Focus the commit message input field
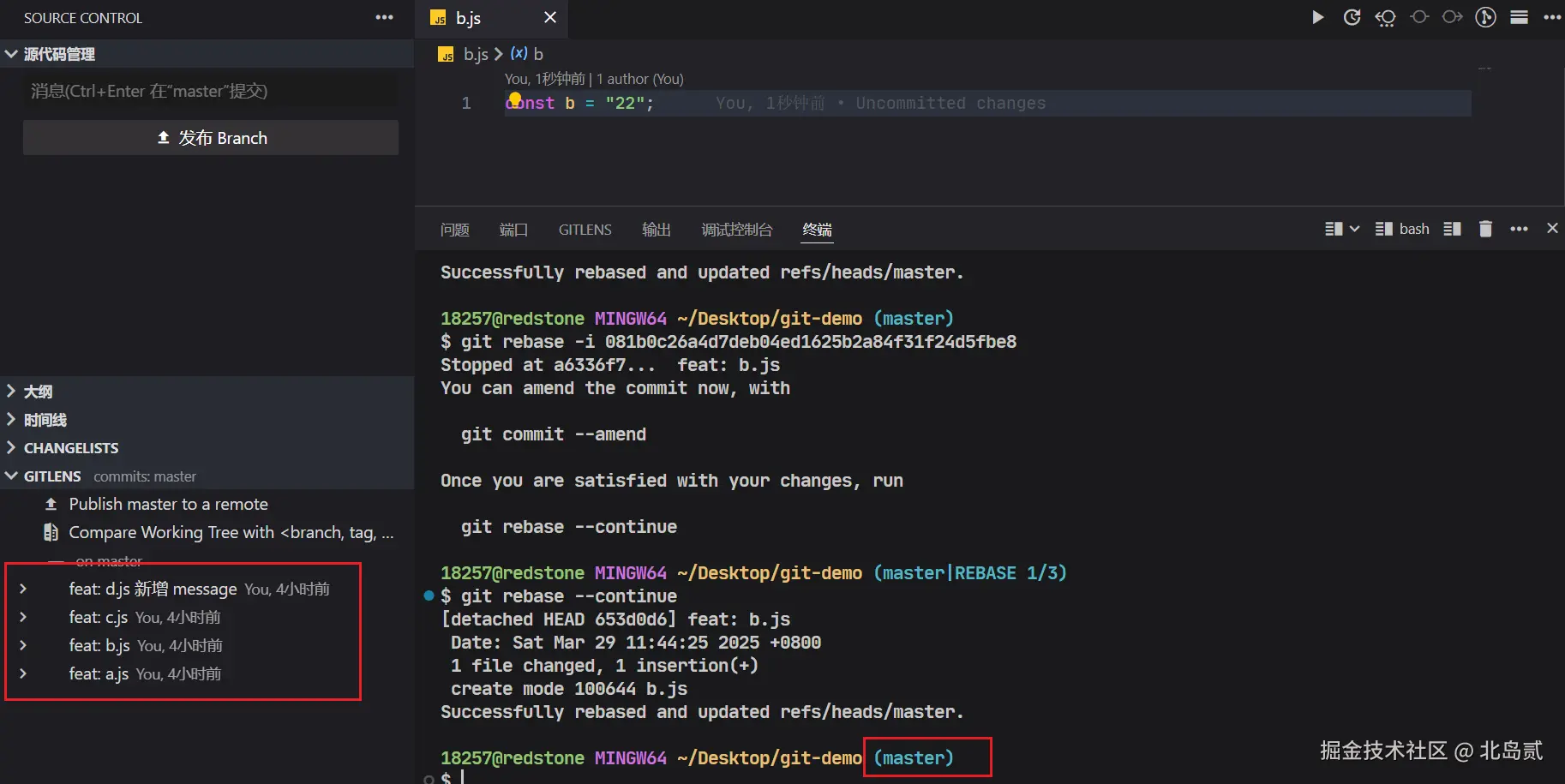The image size is (1565, 784). tap(211, 91)
